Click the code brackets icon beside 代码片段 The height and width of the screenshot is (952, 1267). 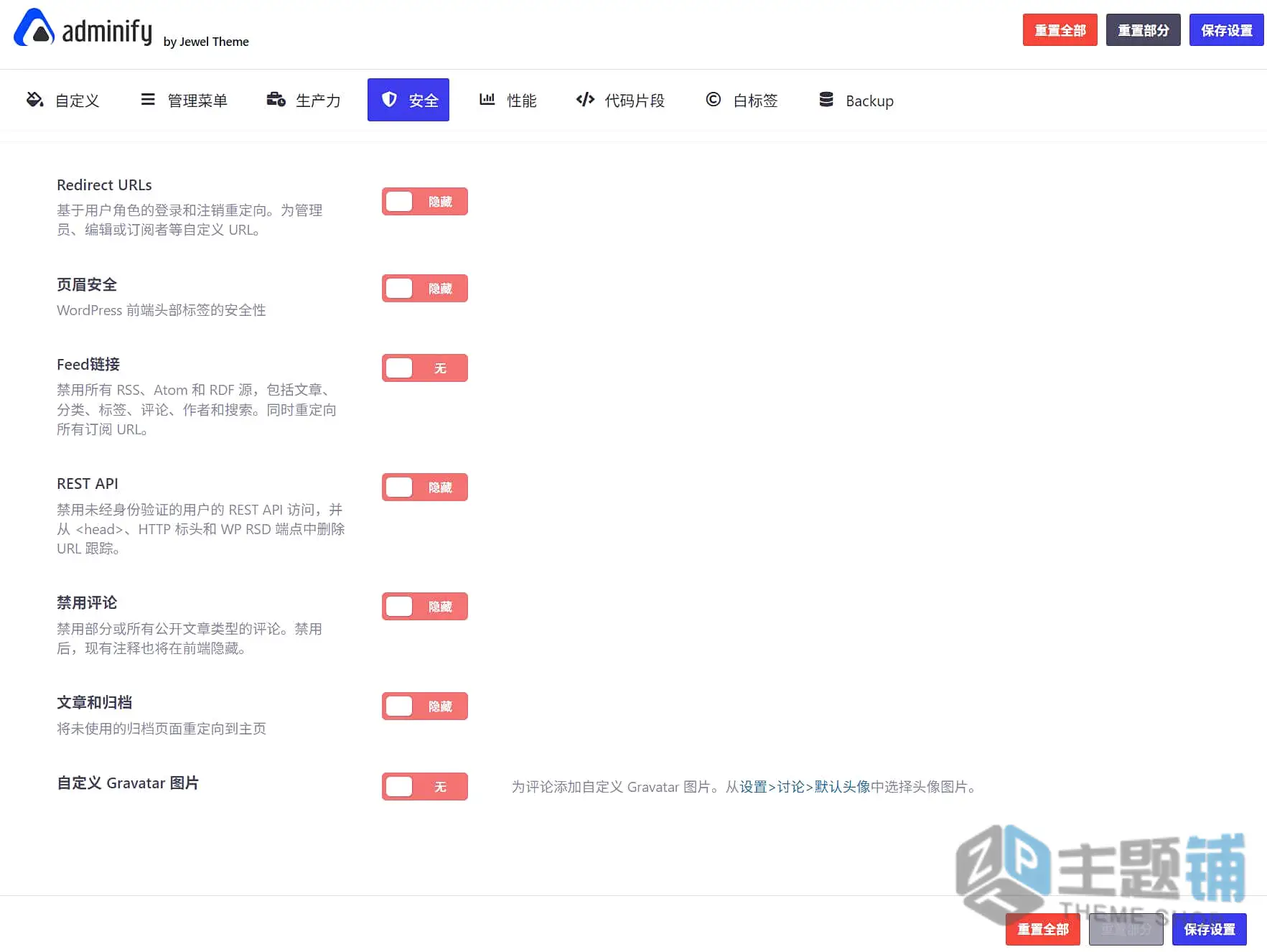coord(585,99)
